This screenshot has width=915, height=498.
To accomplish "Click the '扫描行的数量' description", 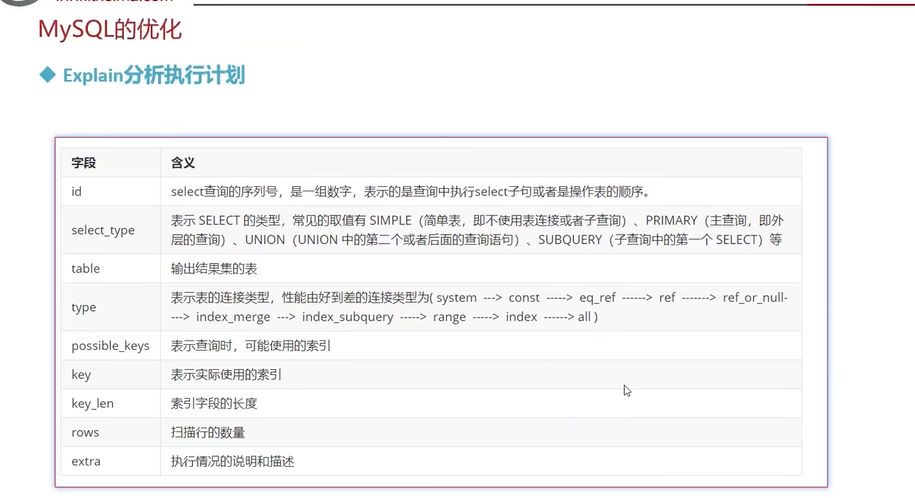I will (x=208, y=433).
